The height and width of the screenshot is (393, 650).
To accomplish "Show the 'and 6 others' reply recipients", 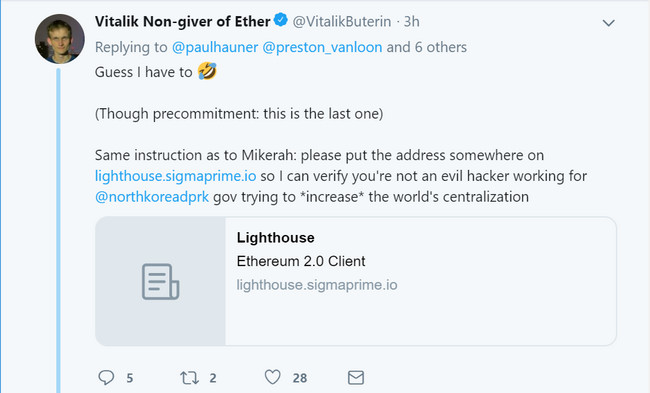I will point(427,47).
